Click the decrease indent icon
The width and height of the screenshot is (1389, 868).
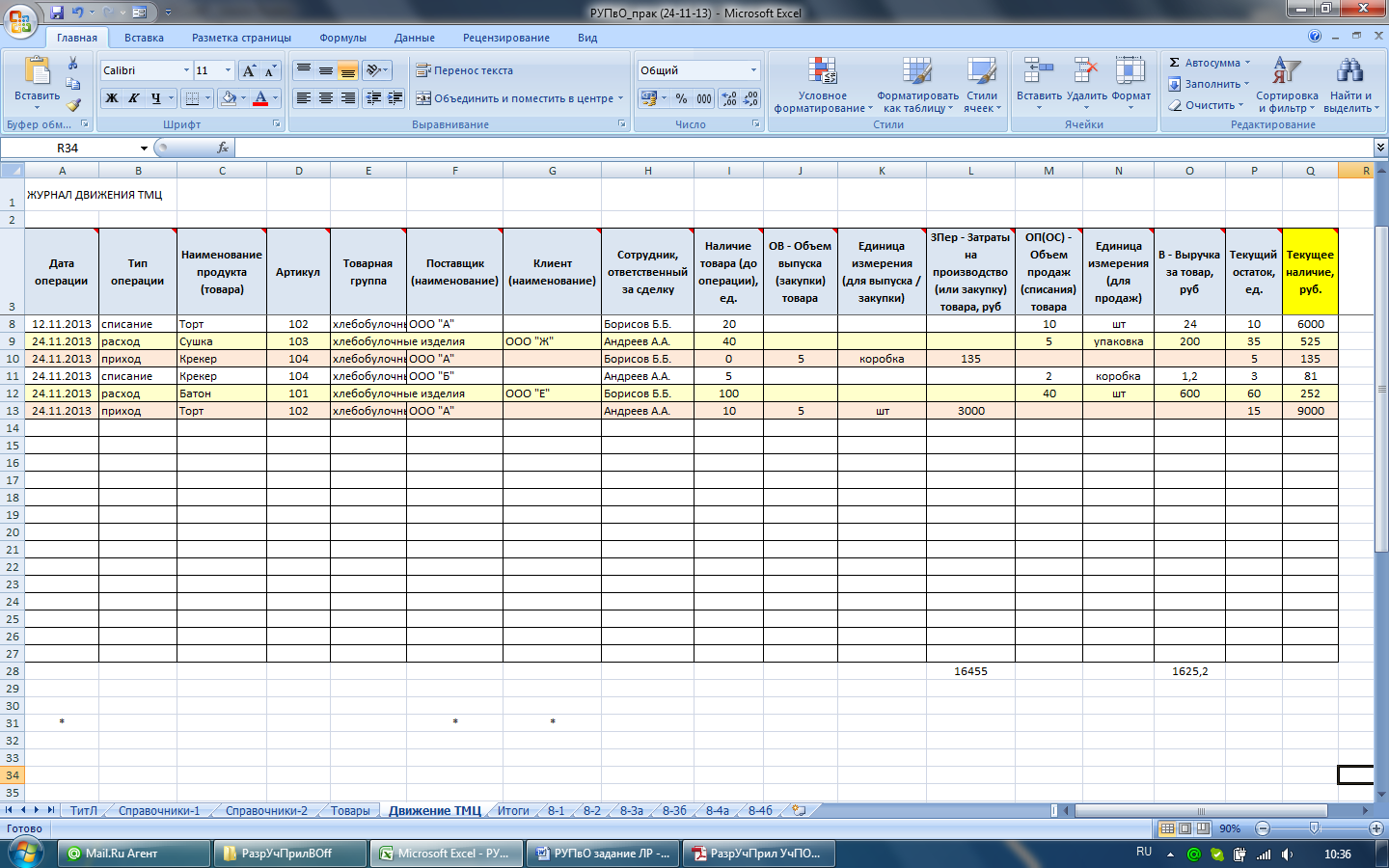pos(373,98)
